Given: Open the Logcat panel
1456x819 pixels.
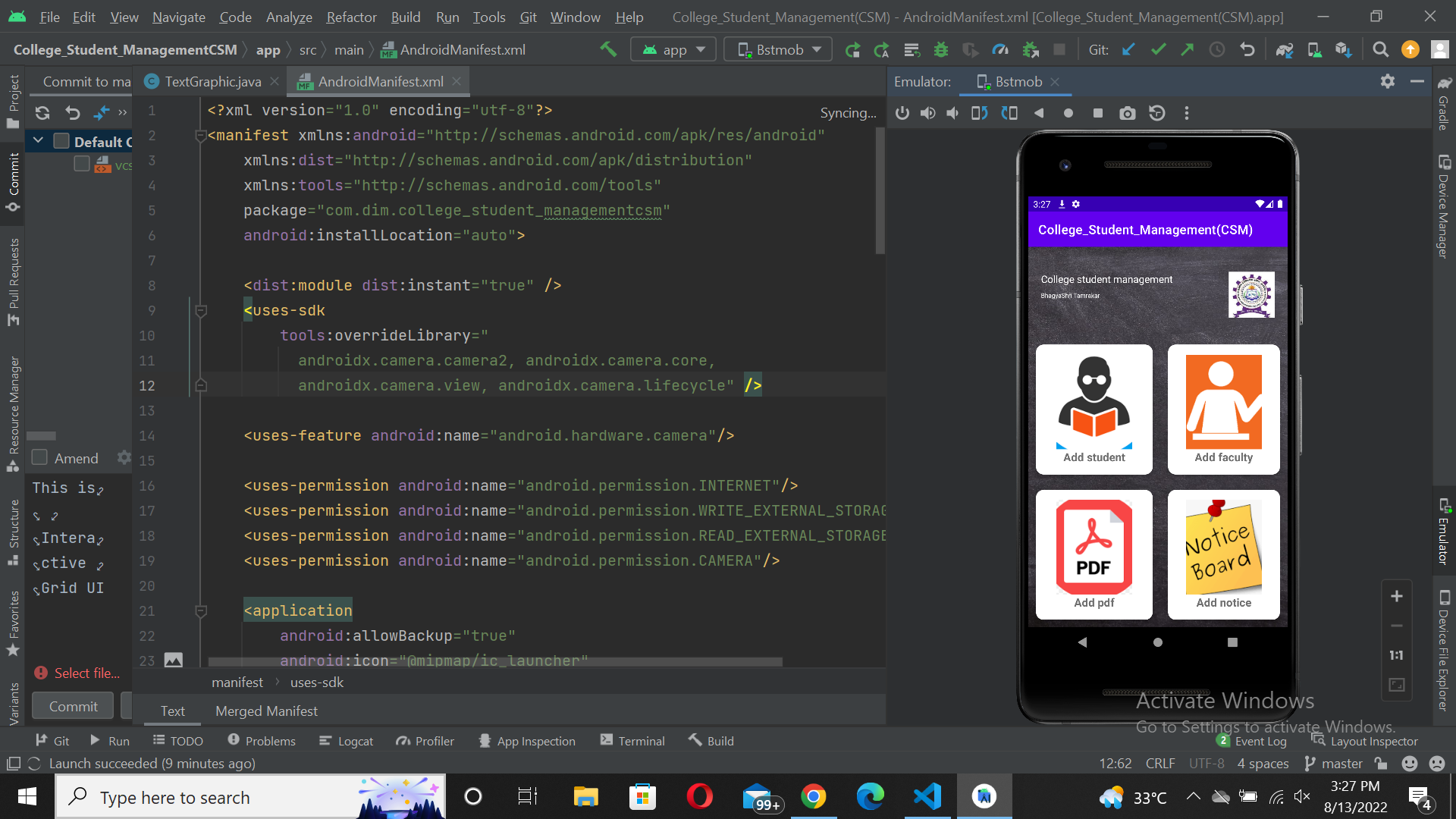Looking at the screenshot, I should (x=346, y=741).
